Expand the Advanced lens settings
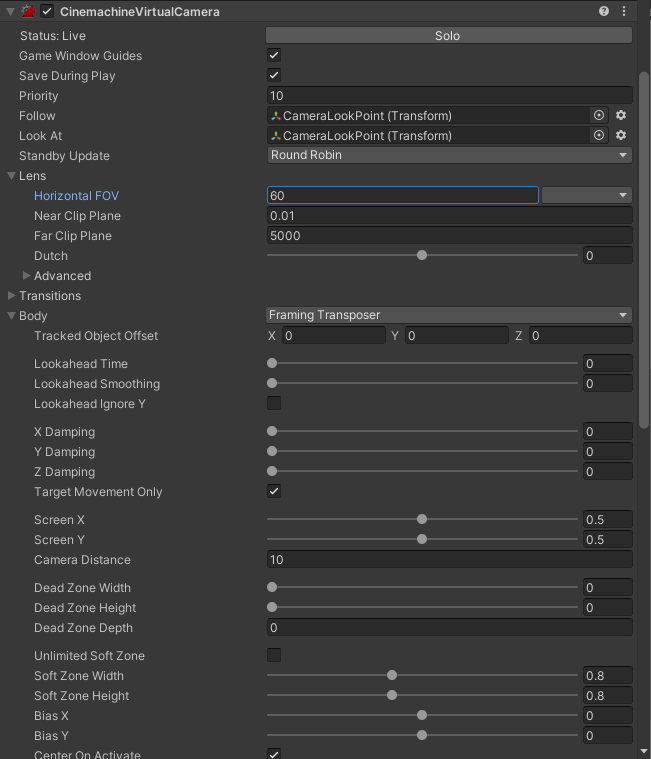The image size is (651, 759). pos(27,275)
